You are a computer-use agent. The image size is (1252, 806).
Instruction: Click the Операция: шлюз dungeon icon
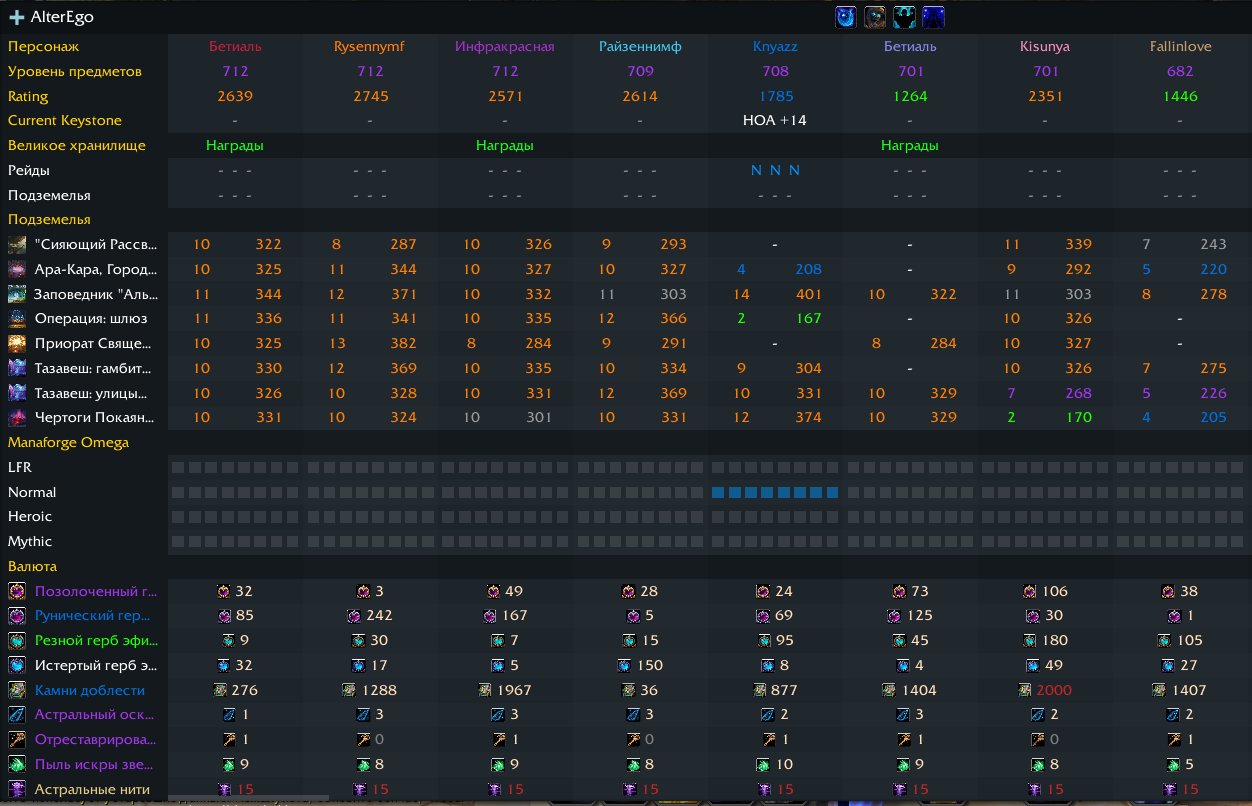click(17, 319)
